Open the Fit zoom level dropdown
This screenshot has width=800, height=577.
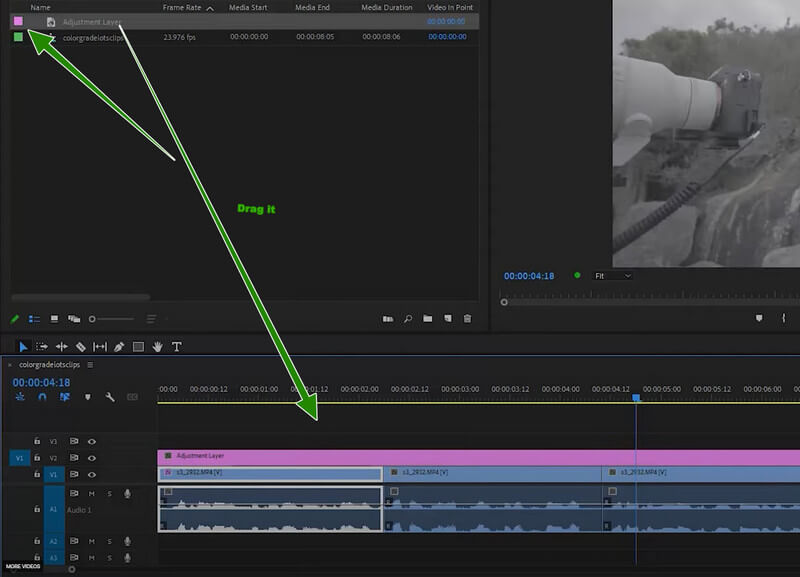(612, 275)
